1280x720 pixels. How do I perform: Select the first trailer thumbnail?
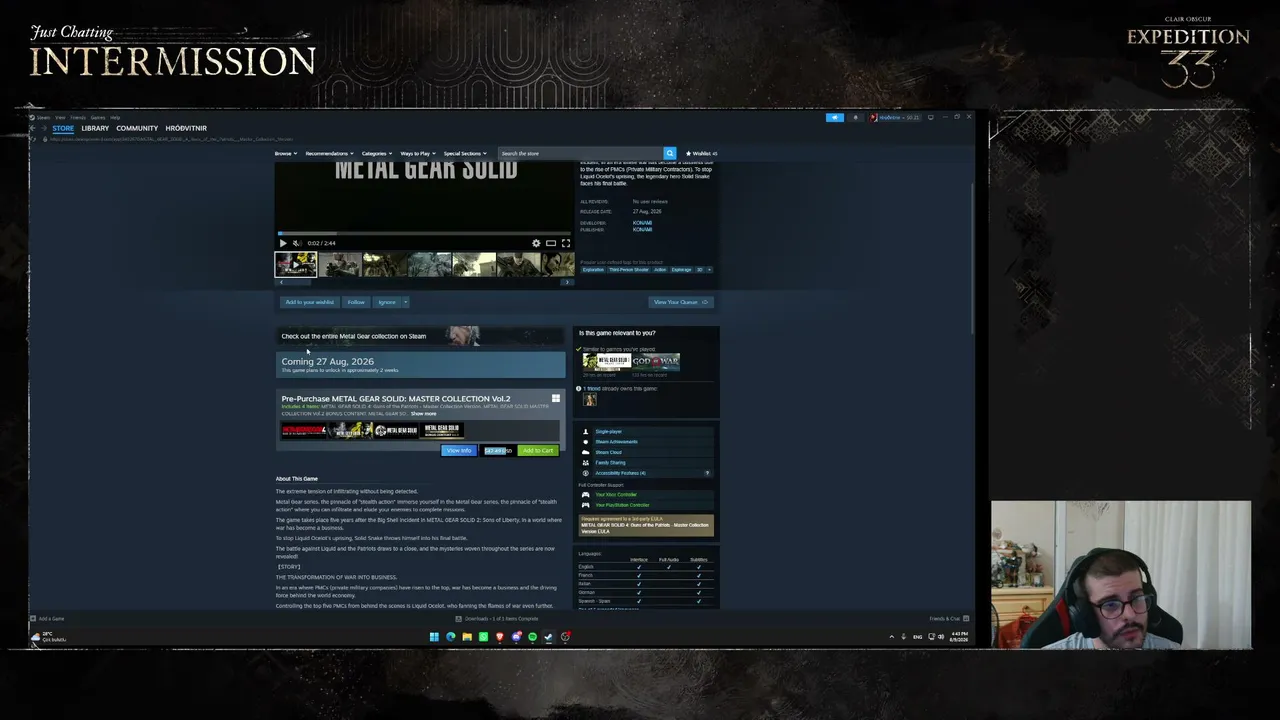(296, 264)
